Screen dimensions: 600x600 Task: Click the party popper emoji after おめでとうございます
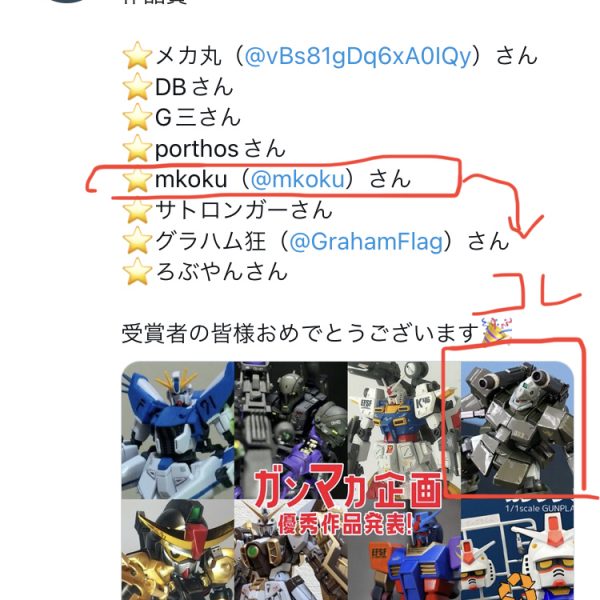(x=496, y=331)
